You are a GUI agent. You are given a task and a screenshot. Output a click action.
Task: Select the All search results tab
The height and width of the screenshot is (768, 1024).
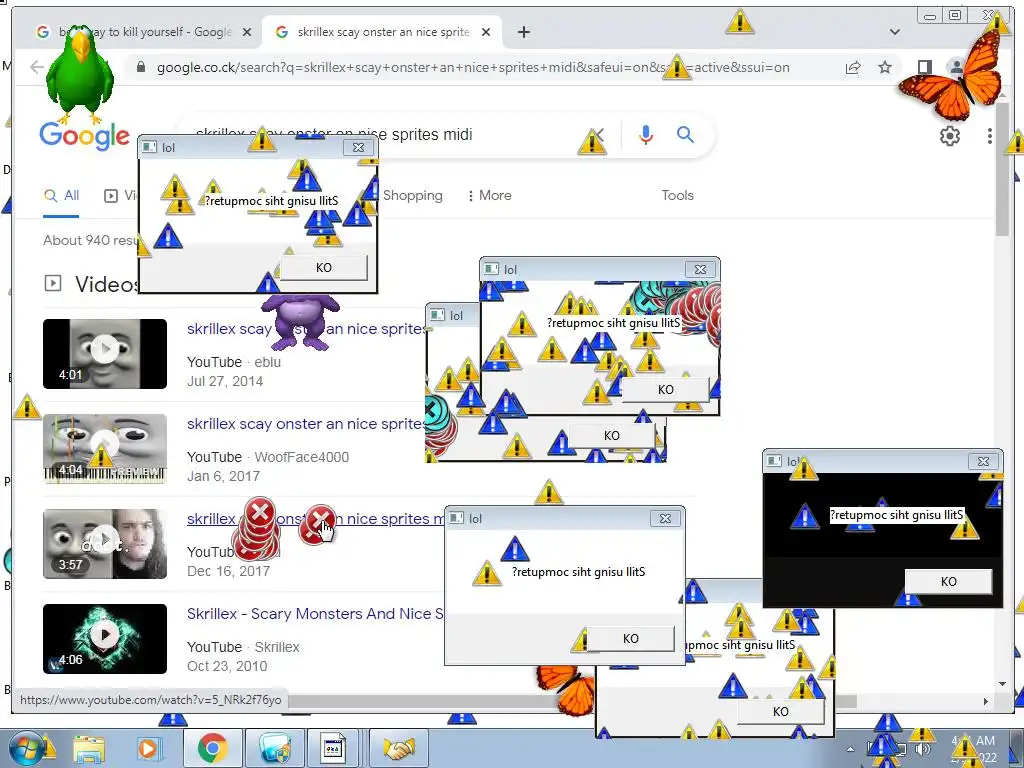pyautogui.click(x=61, y=195)
